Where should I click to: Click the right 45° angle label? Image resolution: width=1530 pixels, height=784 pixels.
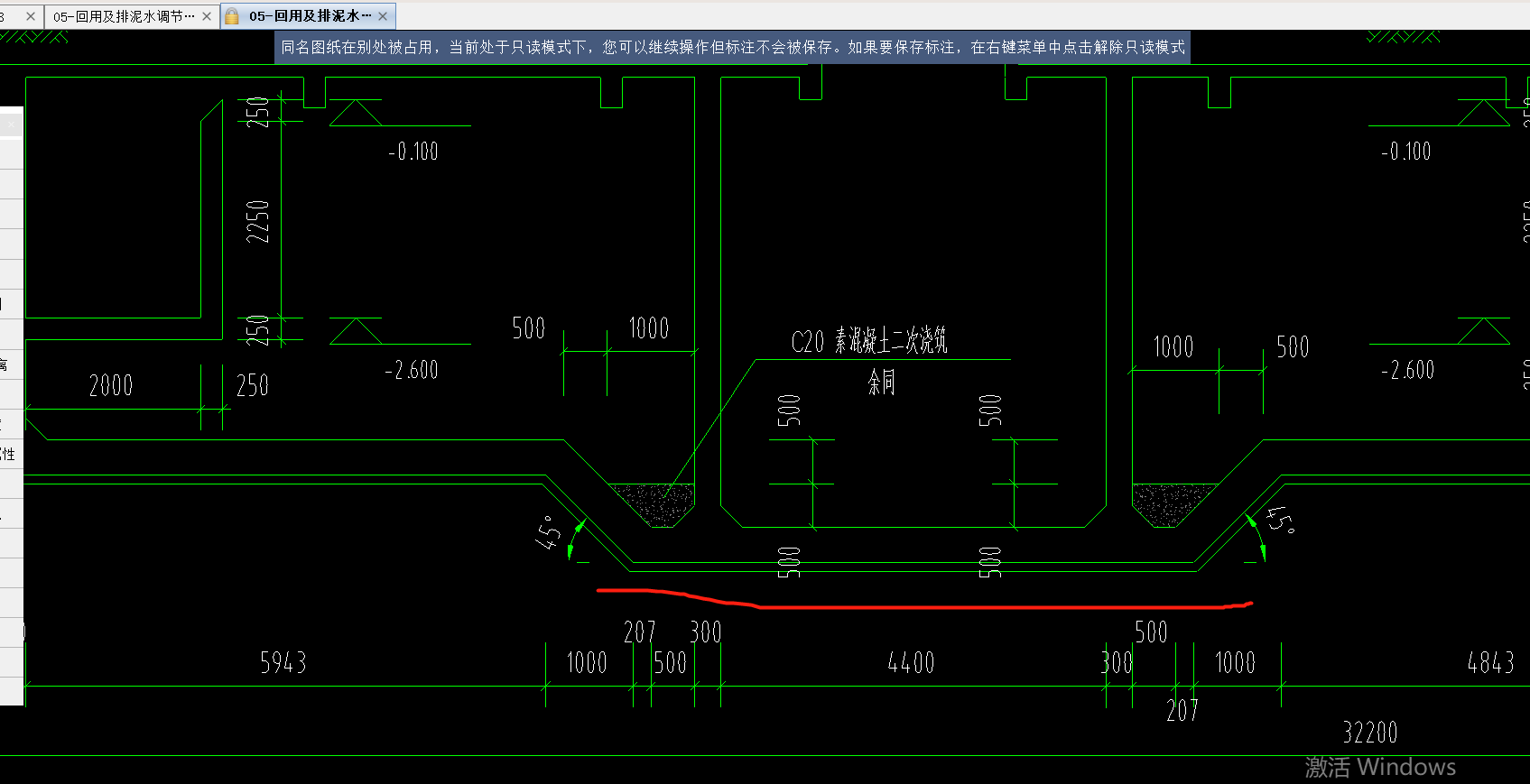(1281, 520)
